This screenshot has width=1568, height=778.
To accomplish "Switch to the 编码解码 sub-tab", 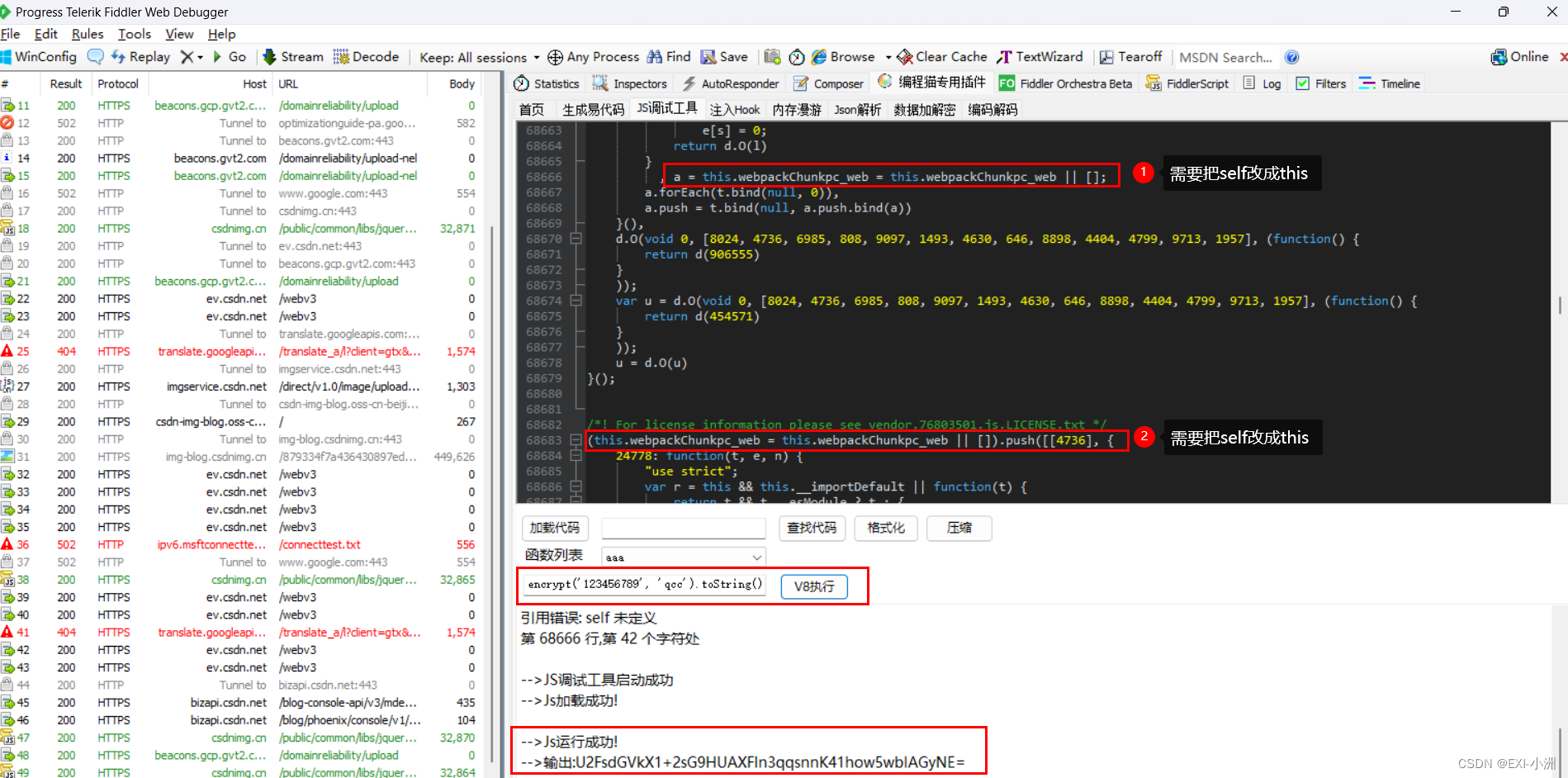I will coord(992,109).
